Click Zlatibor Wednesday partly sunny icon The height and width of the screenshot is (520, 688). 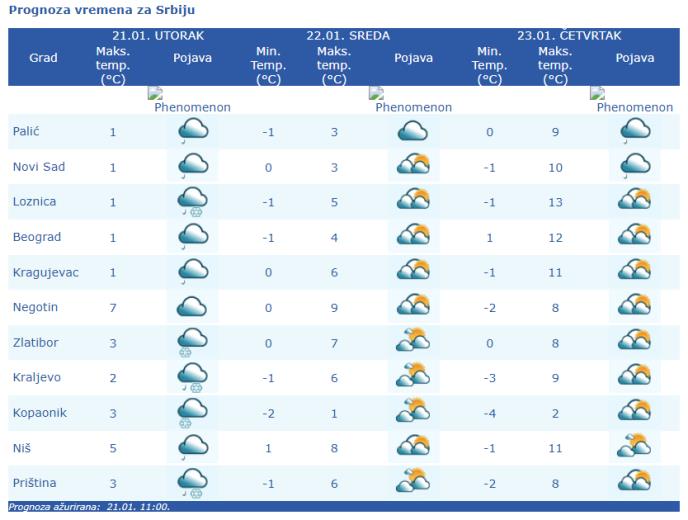[x=413, y=340]
